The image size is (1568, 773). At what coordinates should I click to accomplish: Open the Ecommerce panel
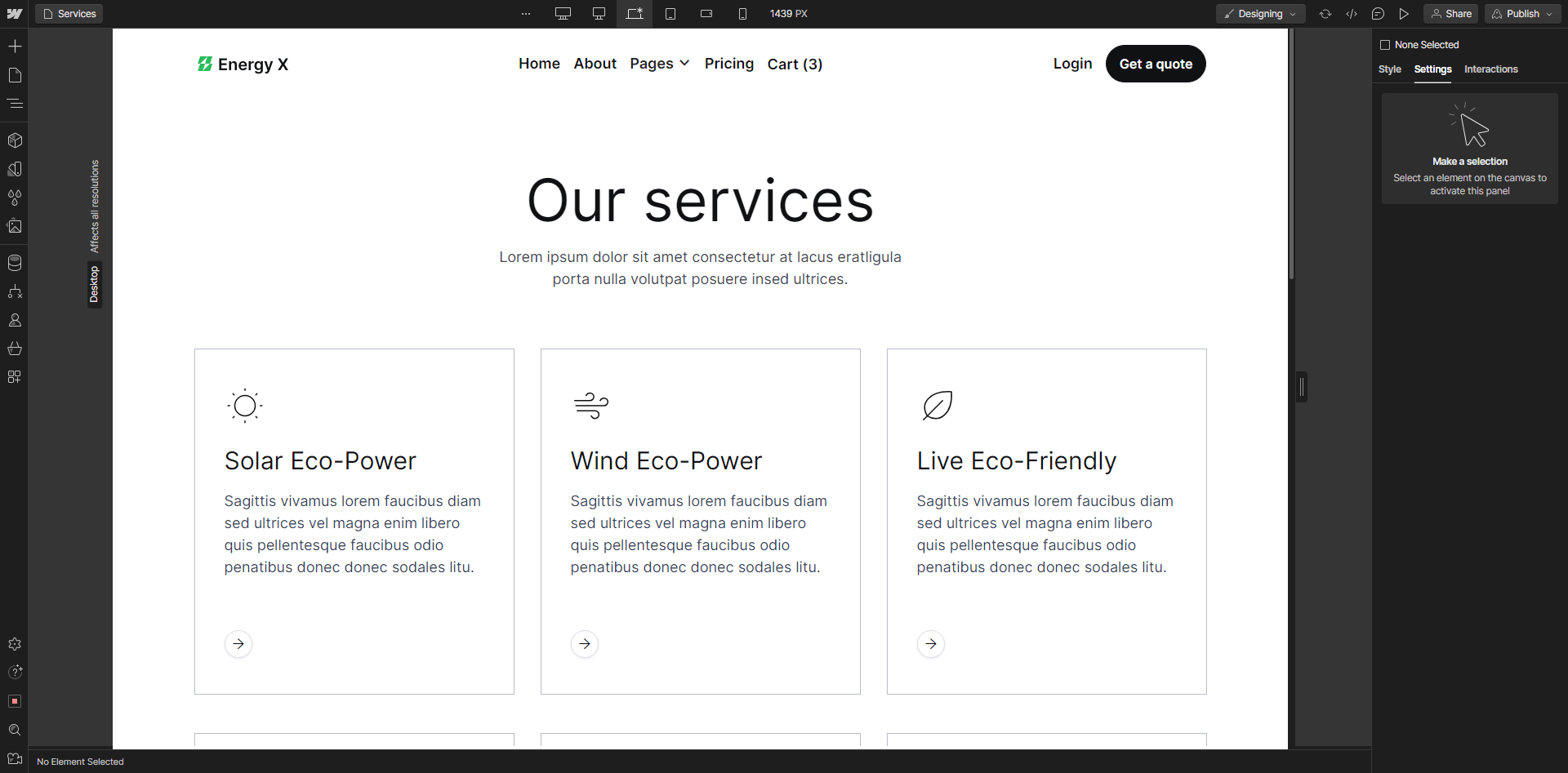pos(15,349)
